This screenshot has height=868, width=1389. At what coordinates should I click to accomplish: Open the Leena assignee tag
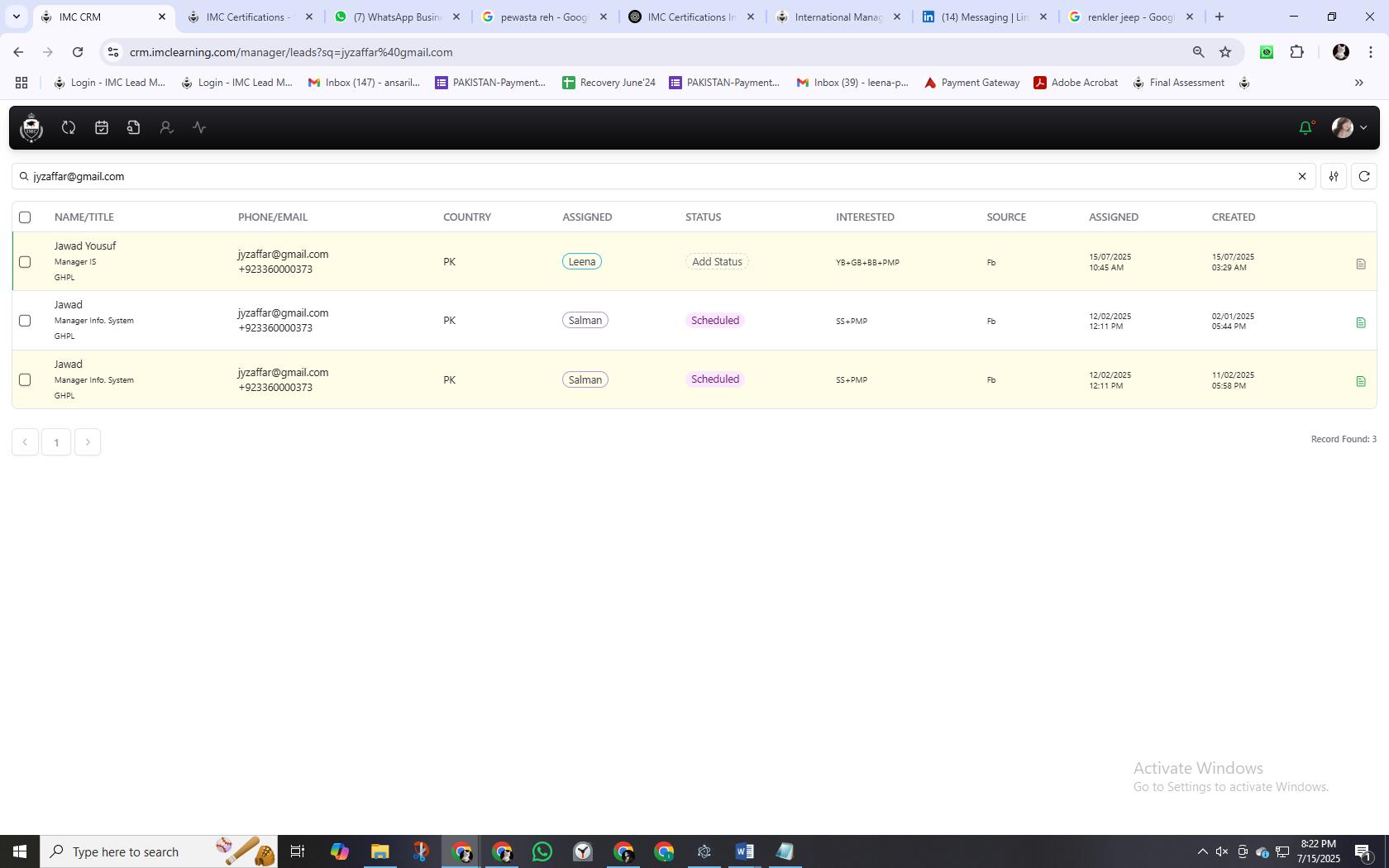tap(582, 261)
